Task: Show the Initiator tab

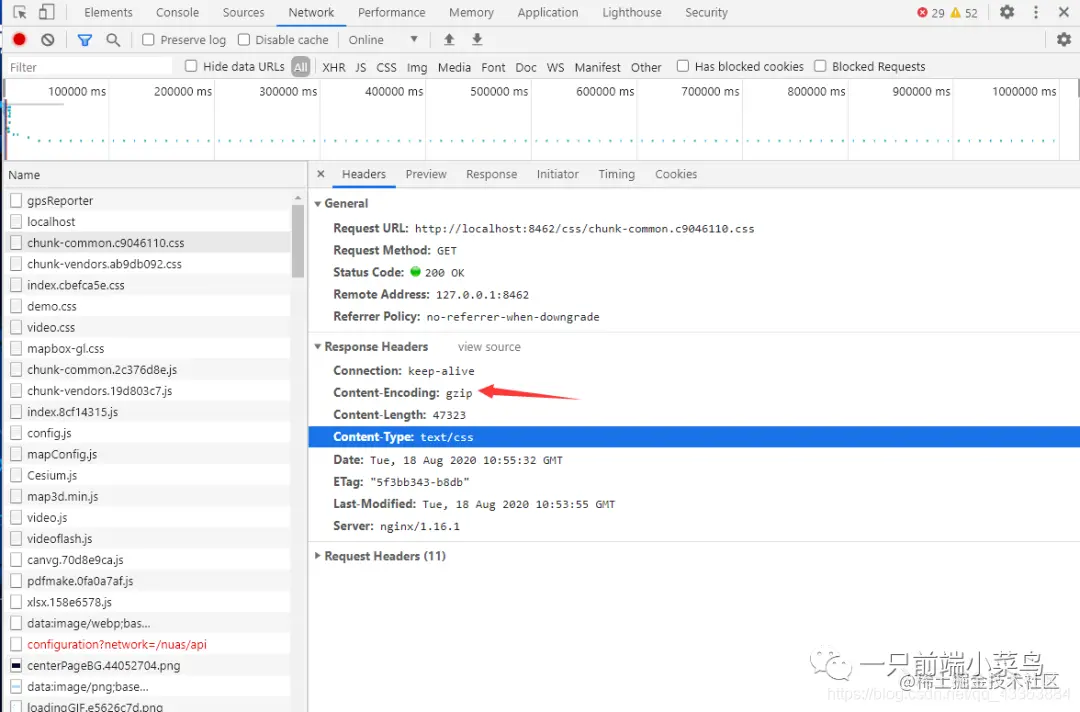Action: coord(557,174)
